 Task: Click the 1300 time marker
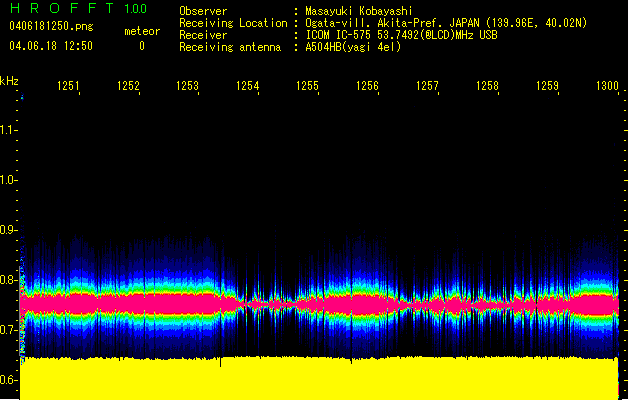tap(607, 87)
